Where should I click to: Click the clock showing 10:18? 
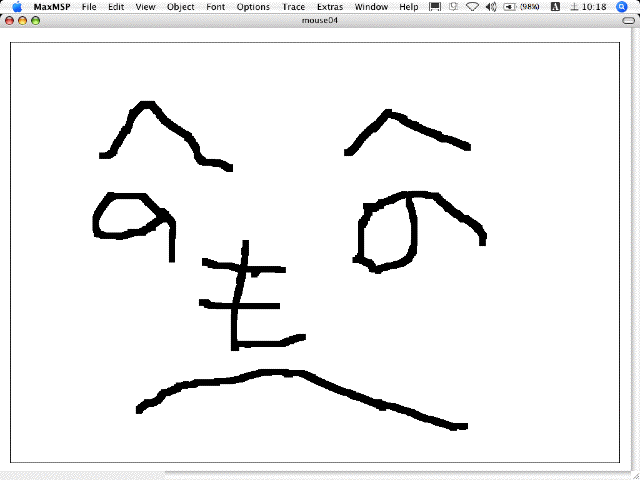[588, 7]
